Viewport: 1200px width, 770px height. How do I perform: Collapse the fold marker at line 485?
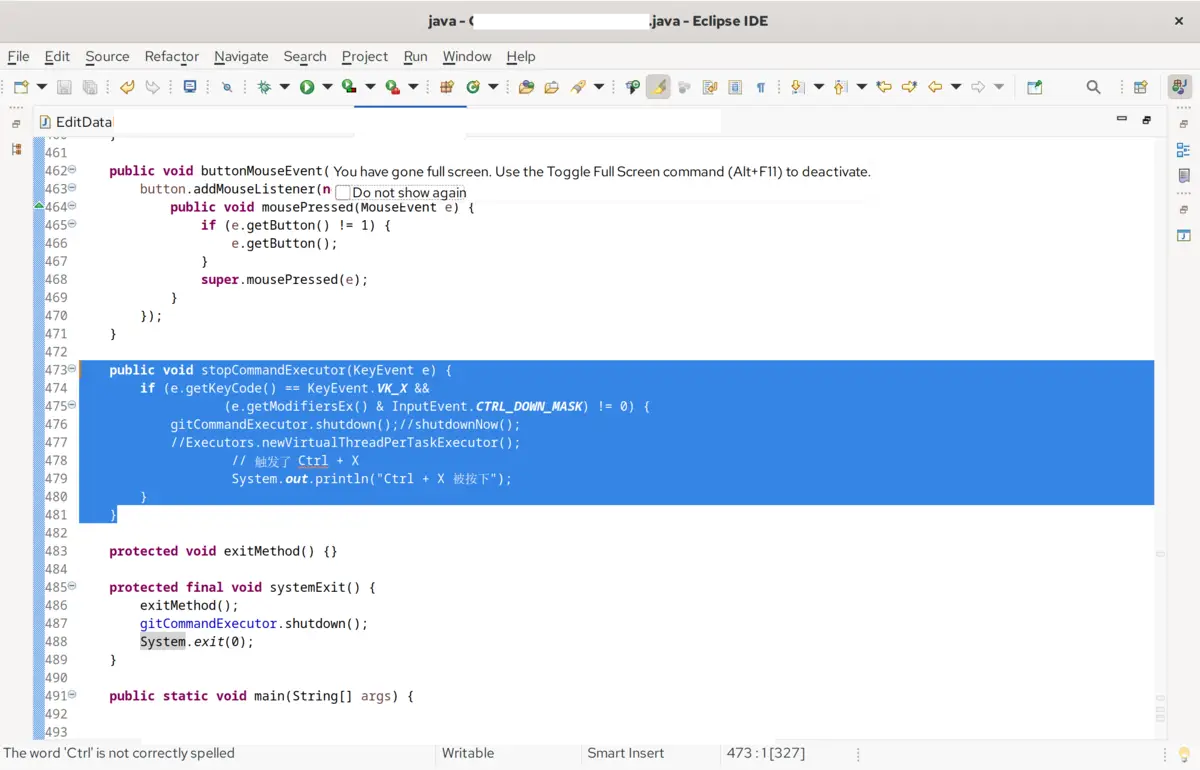72,586
